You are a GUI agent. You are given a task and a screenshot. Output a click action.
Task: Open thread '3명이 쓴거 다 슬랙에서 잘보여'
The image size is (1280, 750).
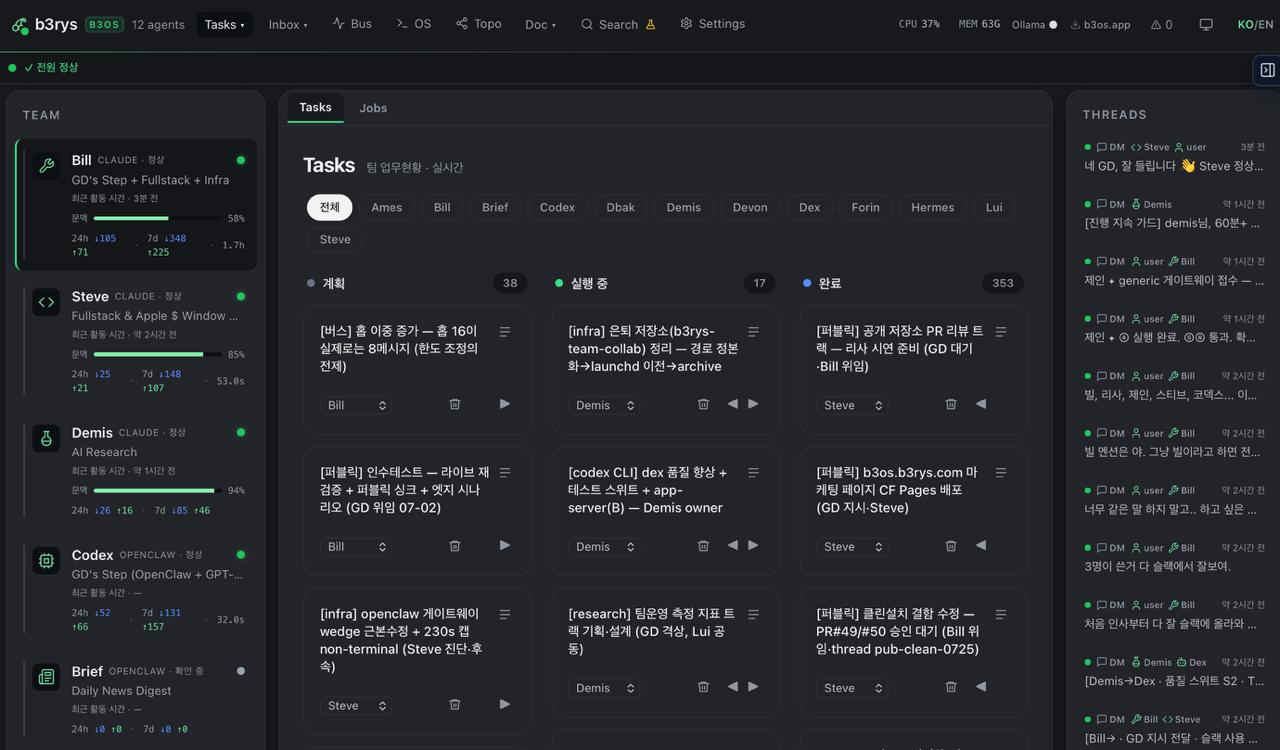(x=1174, y=557)
